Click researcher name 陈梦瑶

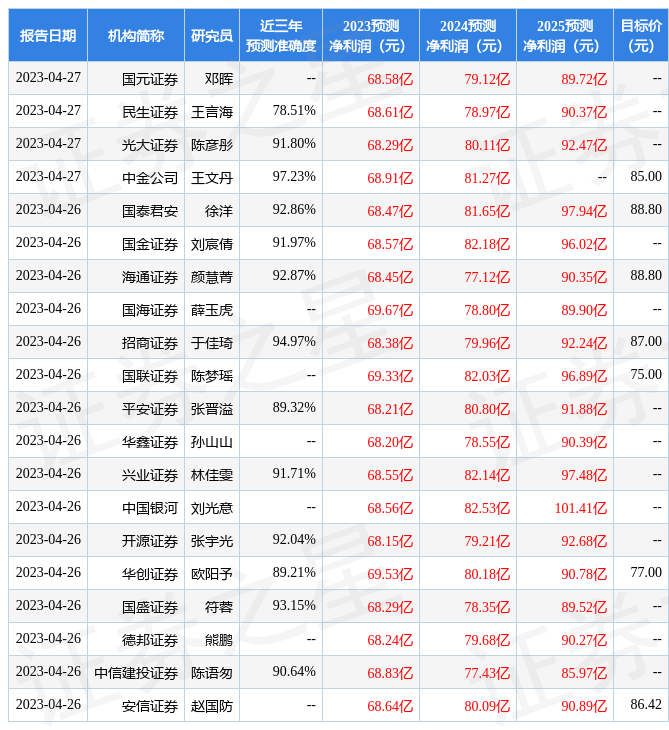(x=212, y=376)
